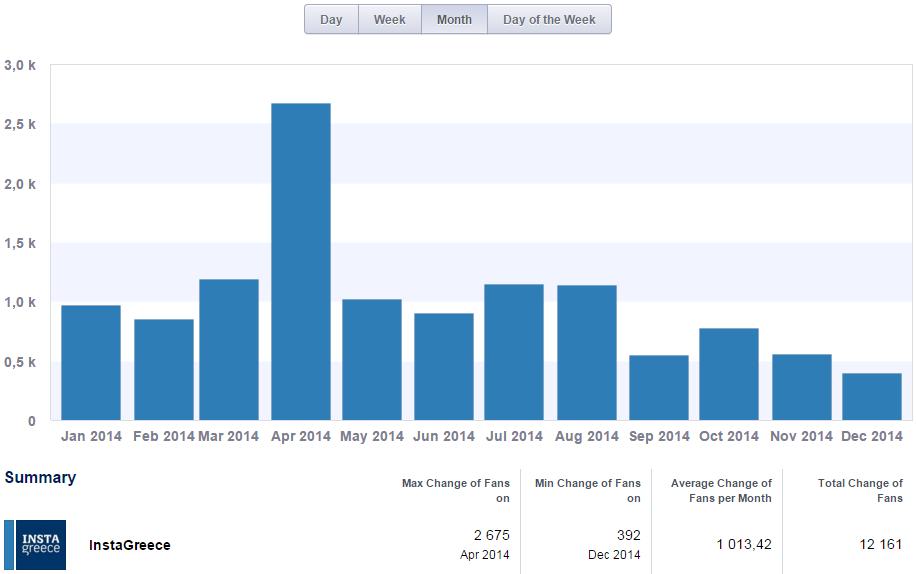
Task: Select the Aug 2014 bar
Action: click(587, 353)
